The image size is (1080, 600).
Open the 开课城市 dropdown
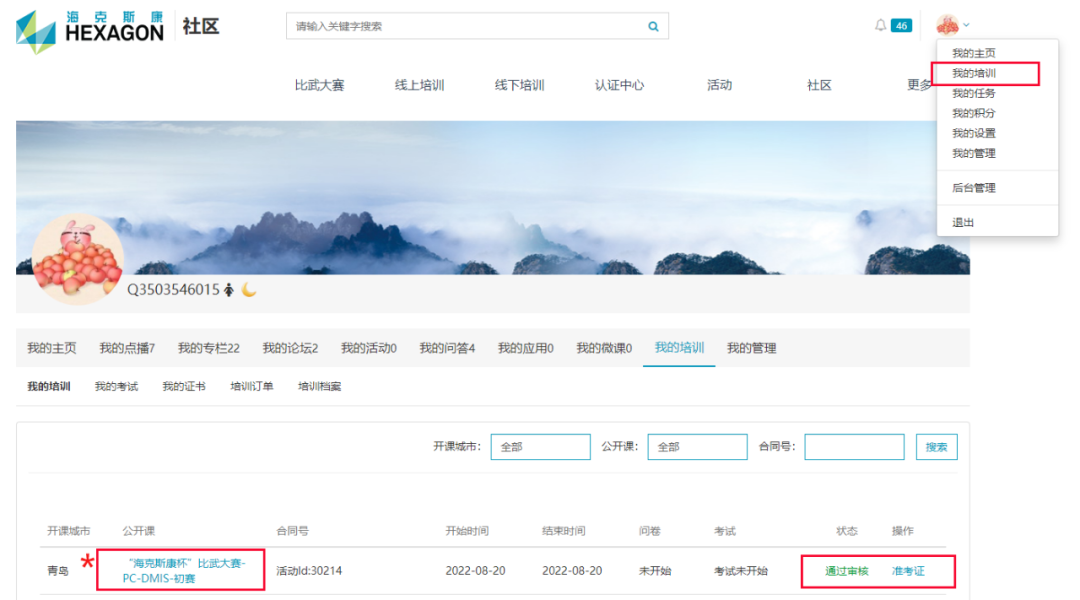pyautogui.click(x=540, y=447)
